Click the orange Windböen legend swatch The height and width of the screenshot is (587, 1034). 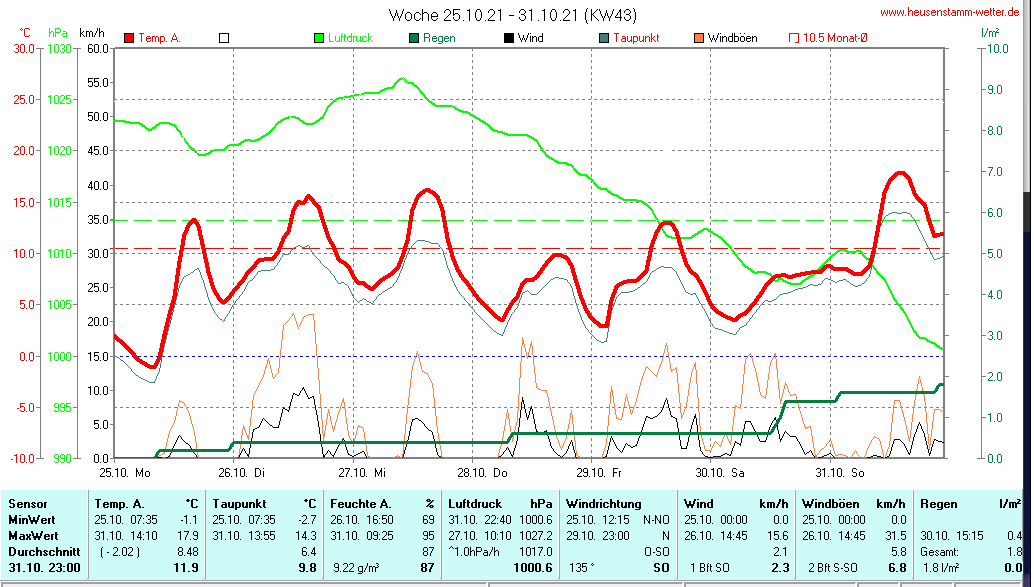point(699,38)
